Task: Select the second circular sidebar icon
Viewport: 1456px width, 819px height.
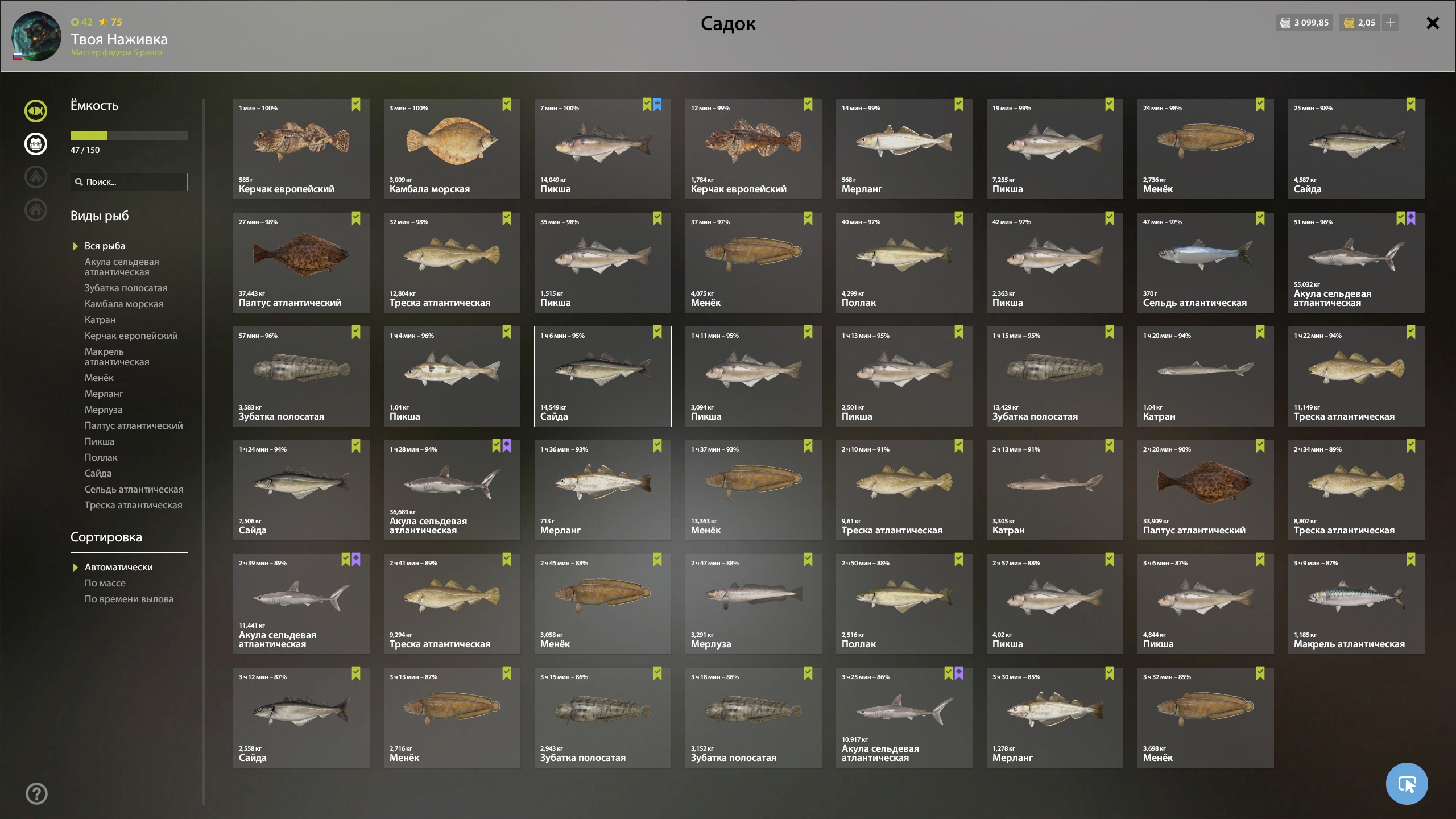Action: pos(36,143)
